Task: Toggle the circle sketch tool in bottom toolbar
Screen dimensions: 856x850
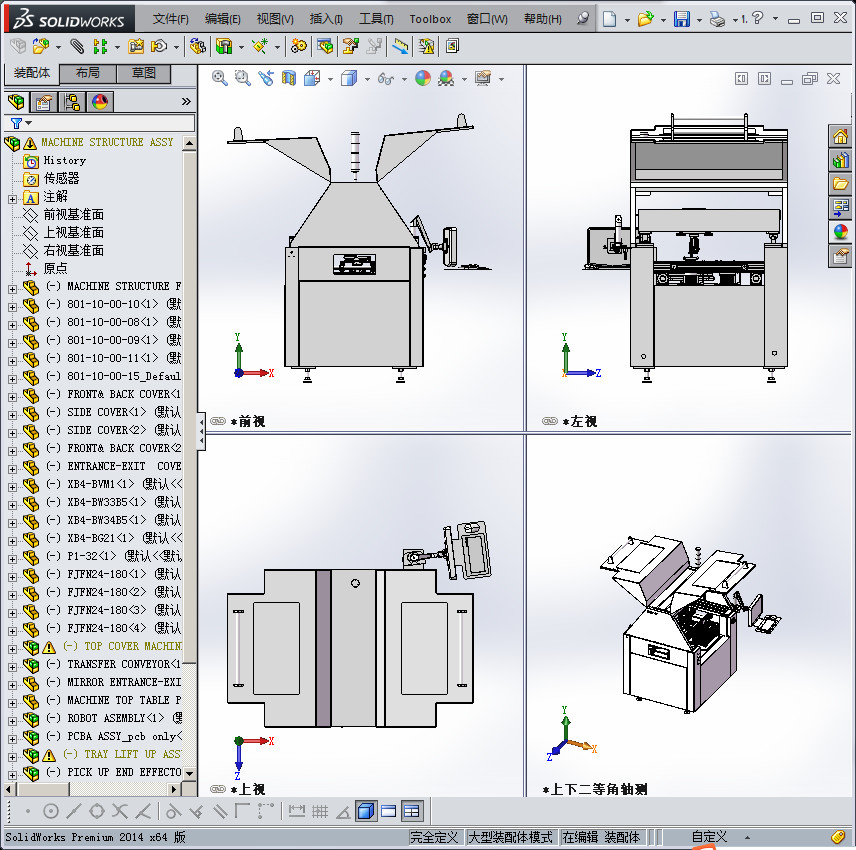Action: (51, 812)
